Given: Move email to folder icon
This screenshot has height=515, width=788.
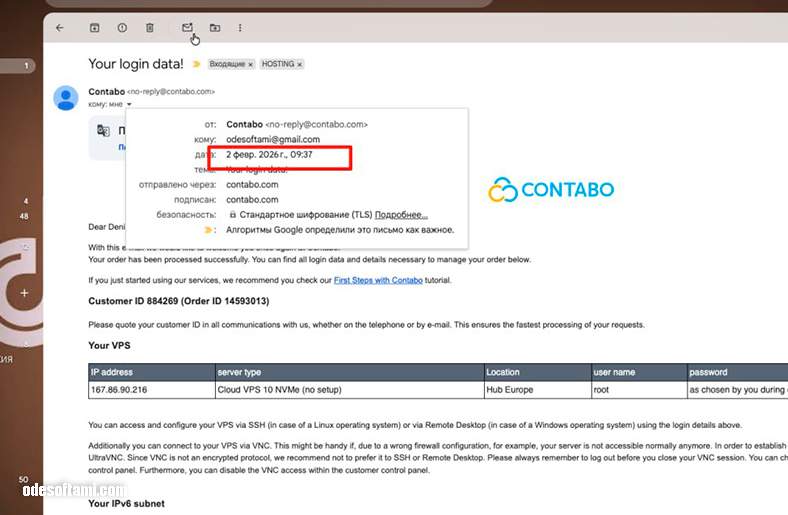Looking at the screenshot, I should pos(215,28).
